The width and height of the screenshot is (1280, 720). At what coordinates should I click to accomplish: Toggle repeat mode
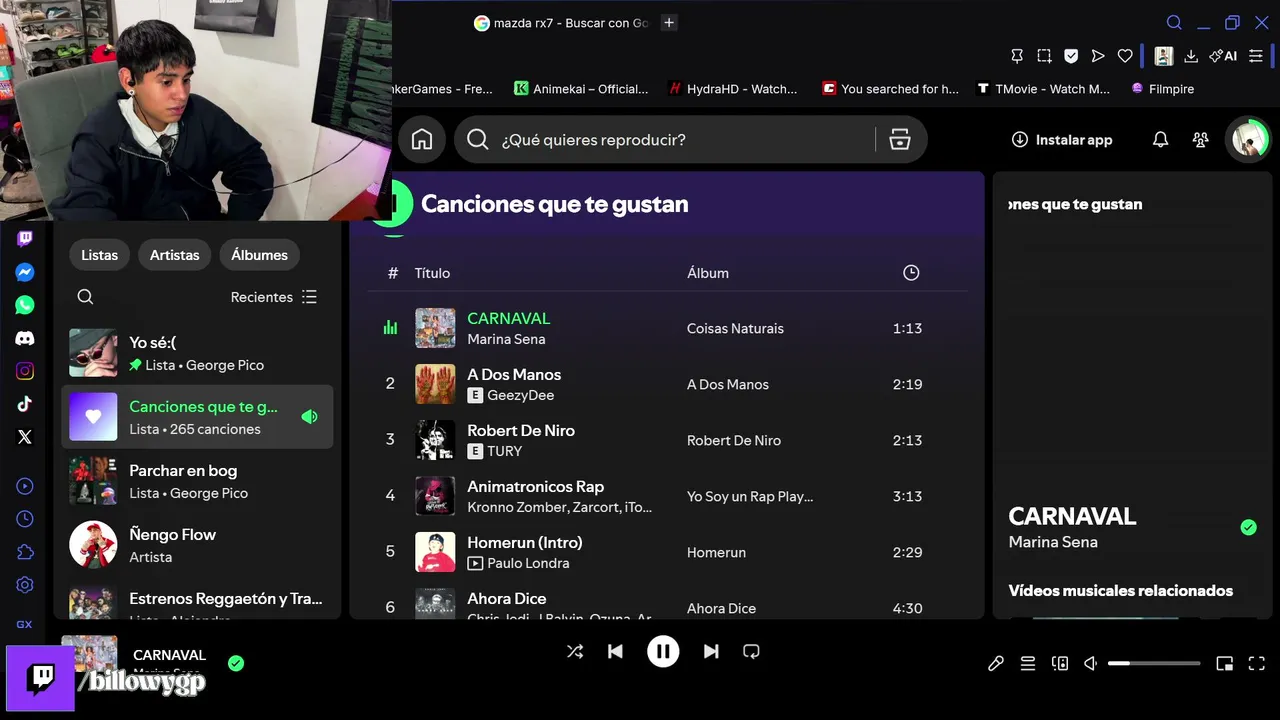751,652
